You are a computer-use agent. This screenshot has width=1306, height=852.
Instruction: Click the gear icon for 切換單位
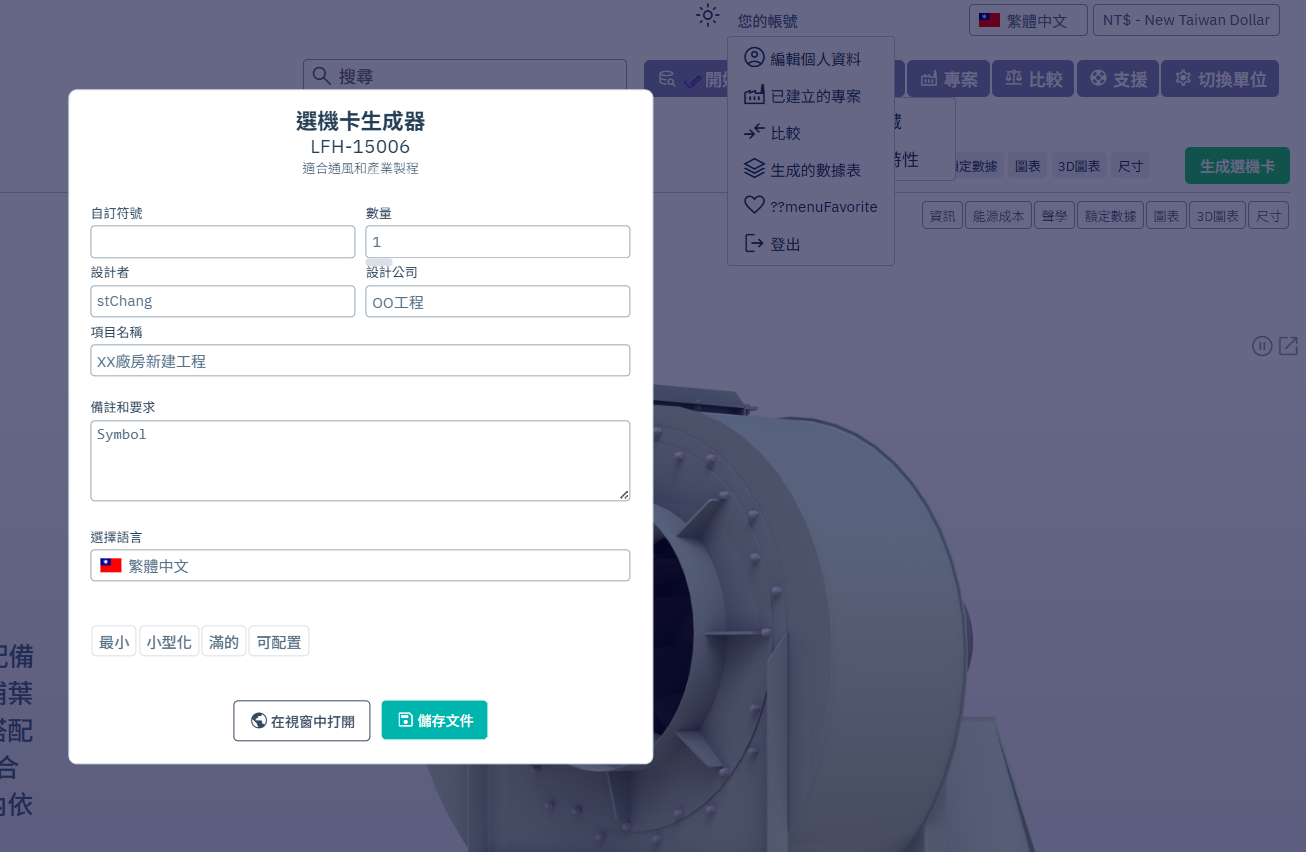click(1183, 78)
